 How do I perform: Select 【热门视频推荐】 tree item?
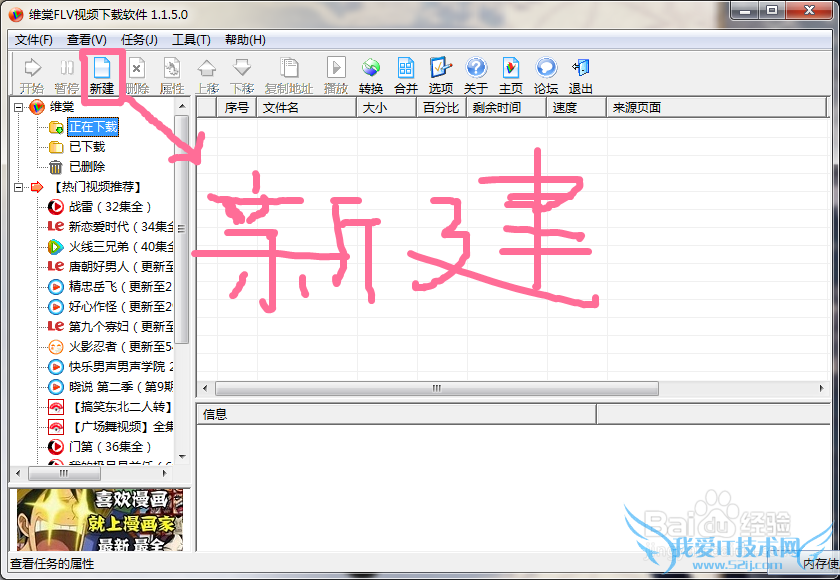tap(98, 187)
